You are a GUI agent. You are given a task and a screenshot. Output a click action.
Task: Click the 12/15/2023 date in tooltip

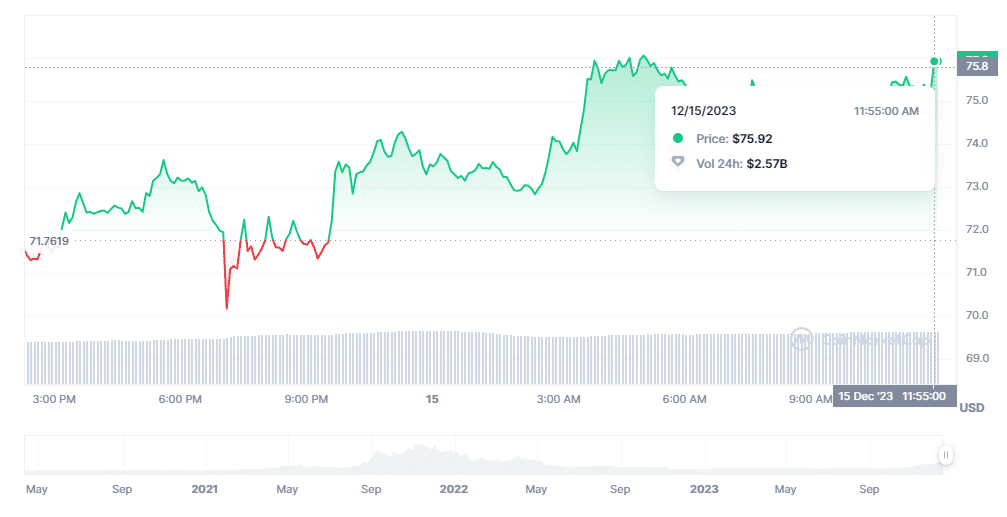coord(703,111)
